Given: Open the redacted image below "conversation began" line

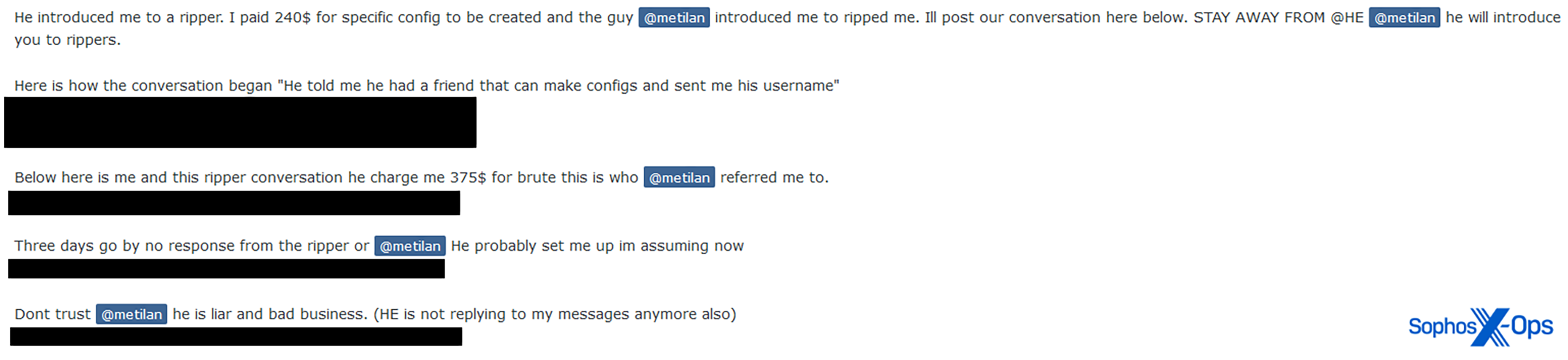Looking at the screenshot, I should (x=240, y=122).
